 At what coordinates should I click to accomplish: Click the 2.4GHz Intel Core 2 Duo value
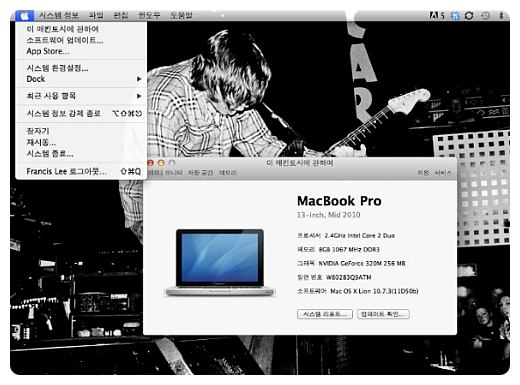click(x=359, y=235)
